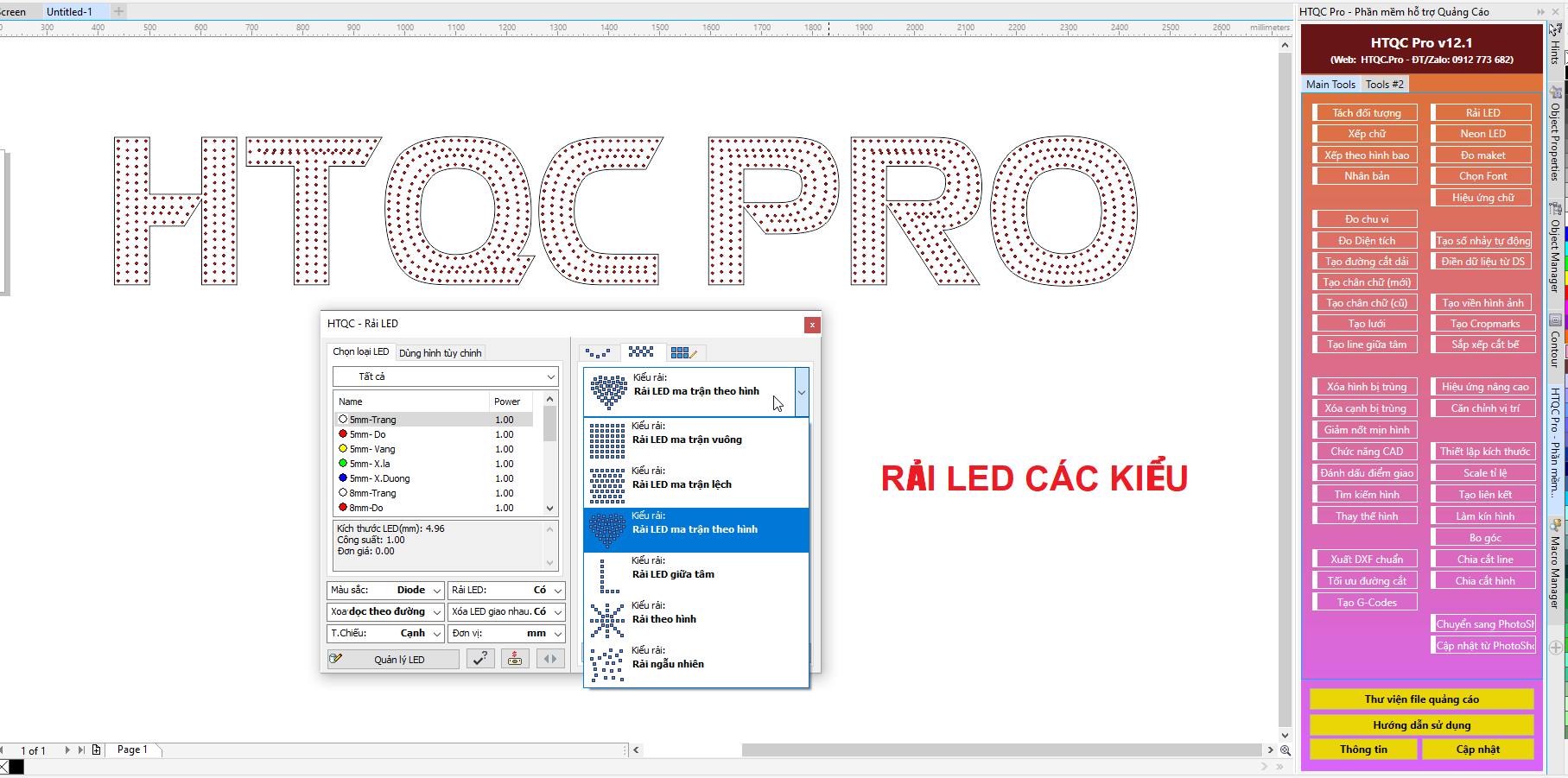Open the Kiểu rải style dropdown arrow

[x=802, y=391]
